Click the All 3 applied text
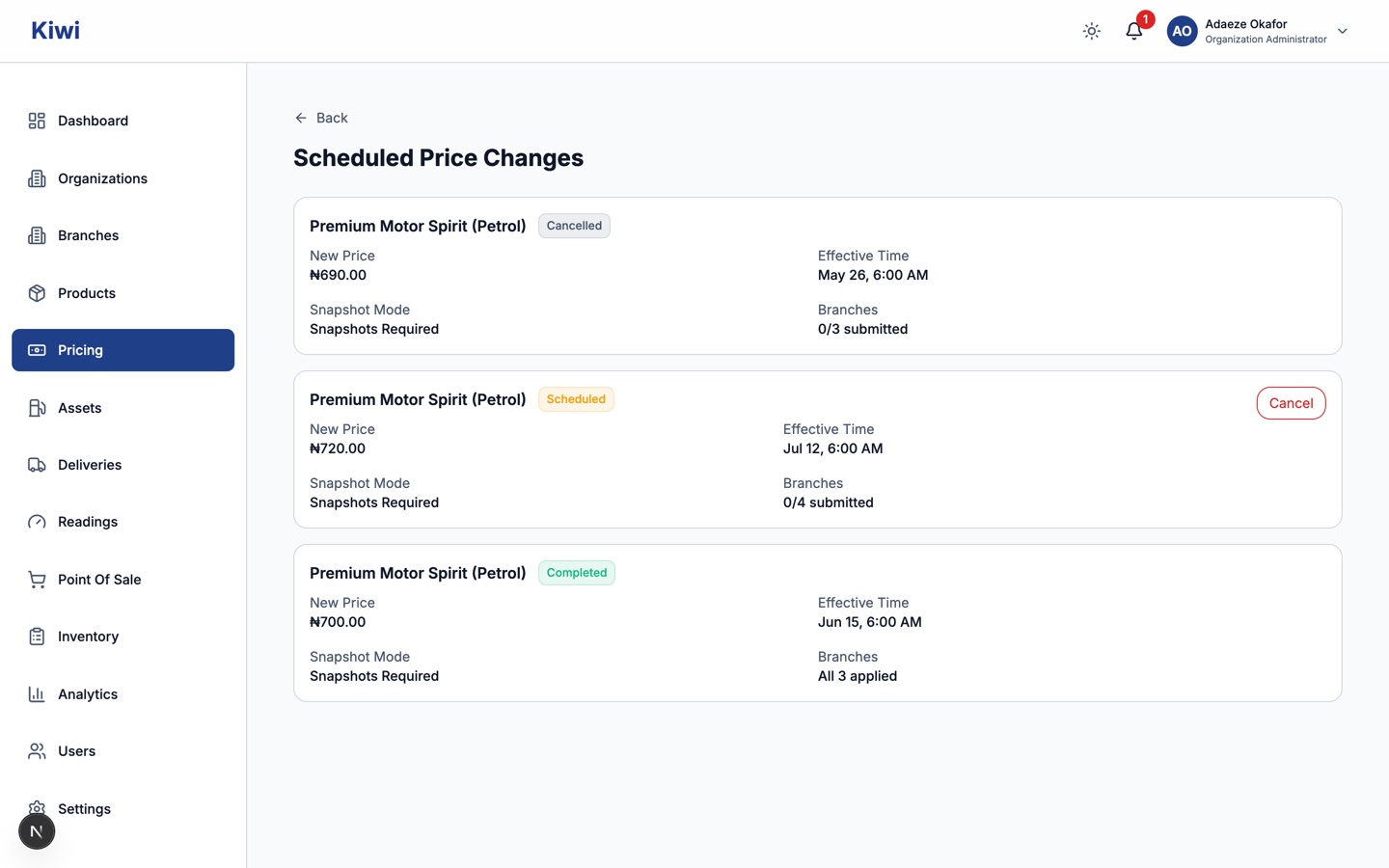Viewport: 1389px width, 868px height. coord(858,676)
